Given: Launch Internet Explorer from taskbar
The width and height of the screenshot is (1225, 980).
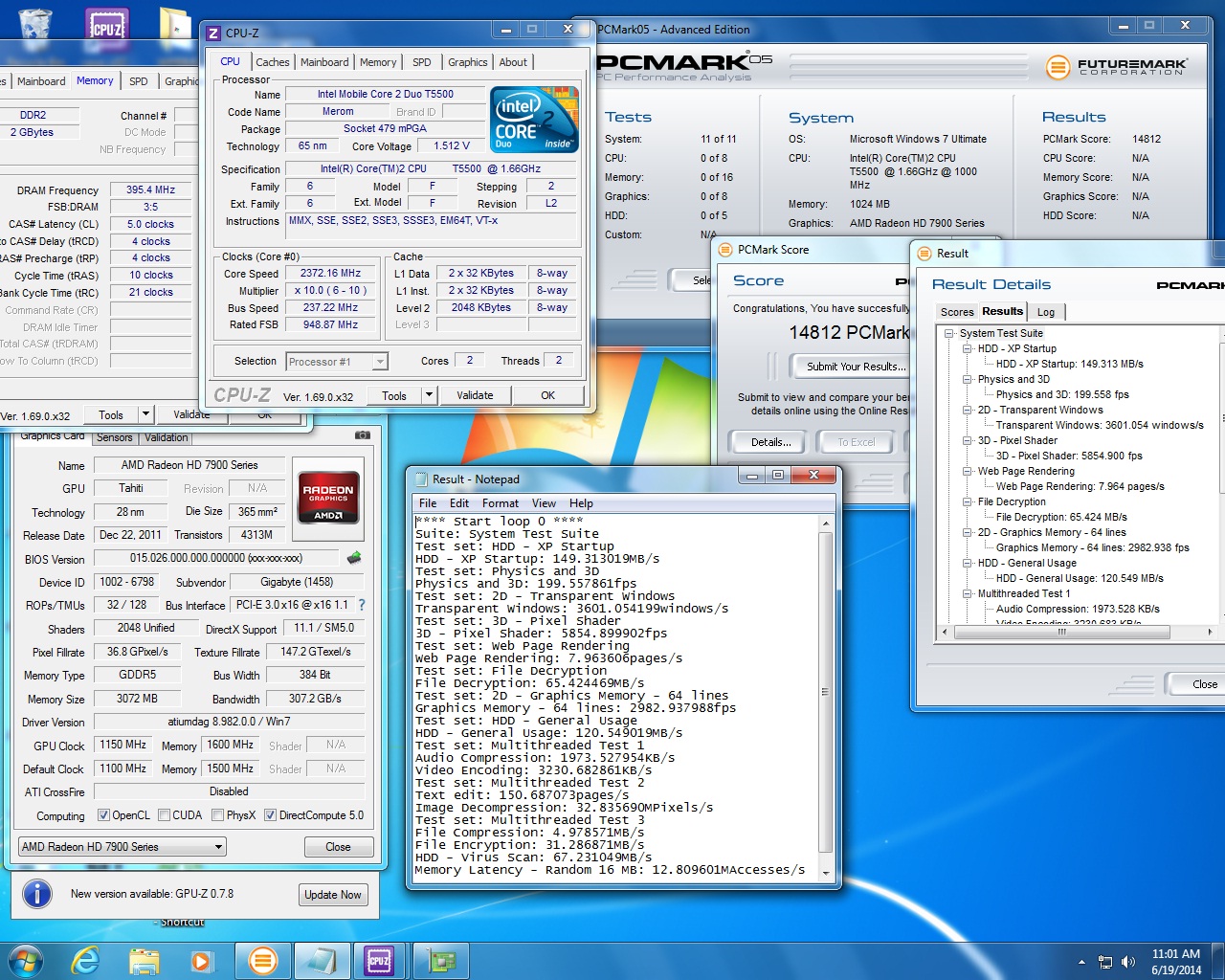Looking at the screenshot, I should pos(86,961).
